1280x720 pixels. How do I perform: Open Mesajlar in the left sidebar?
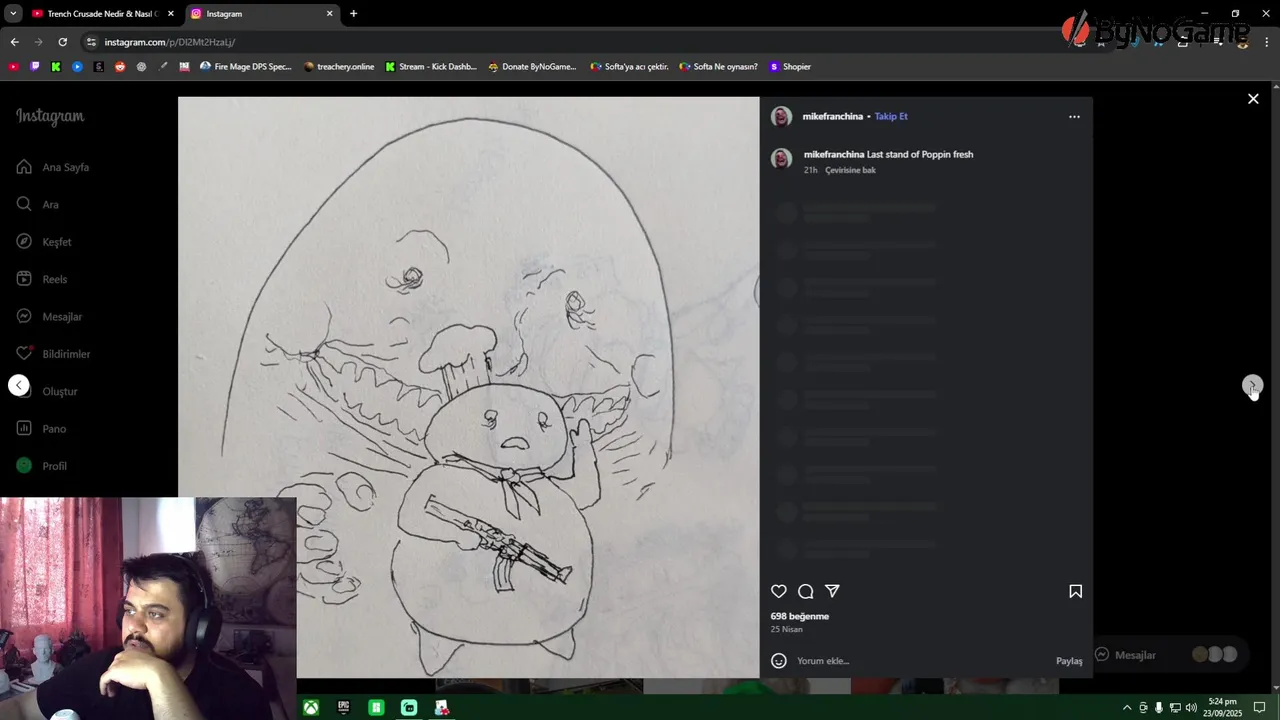pos(49,316)
